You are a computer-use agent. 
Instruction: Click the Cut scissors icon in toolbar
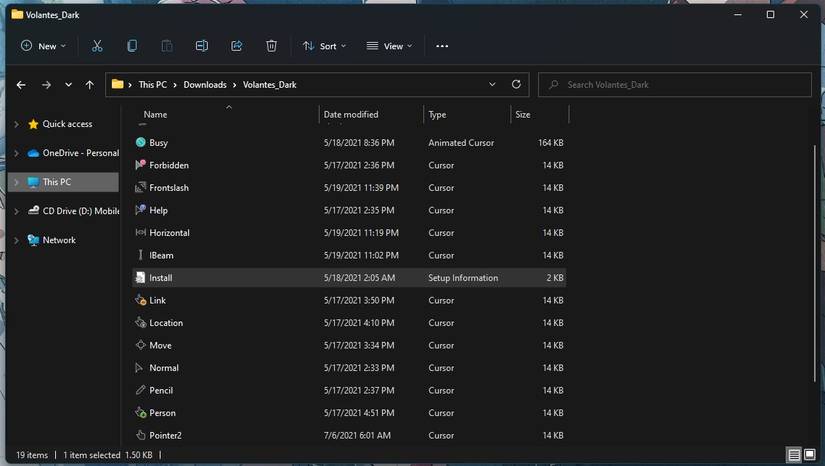click(x=97, y=46)
